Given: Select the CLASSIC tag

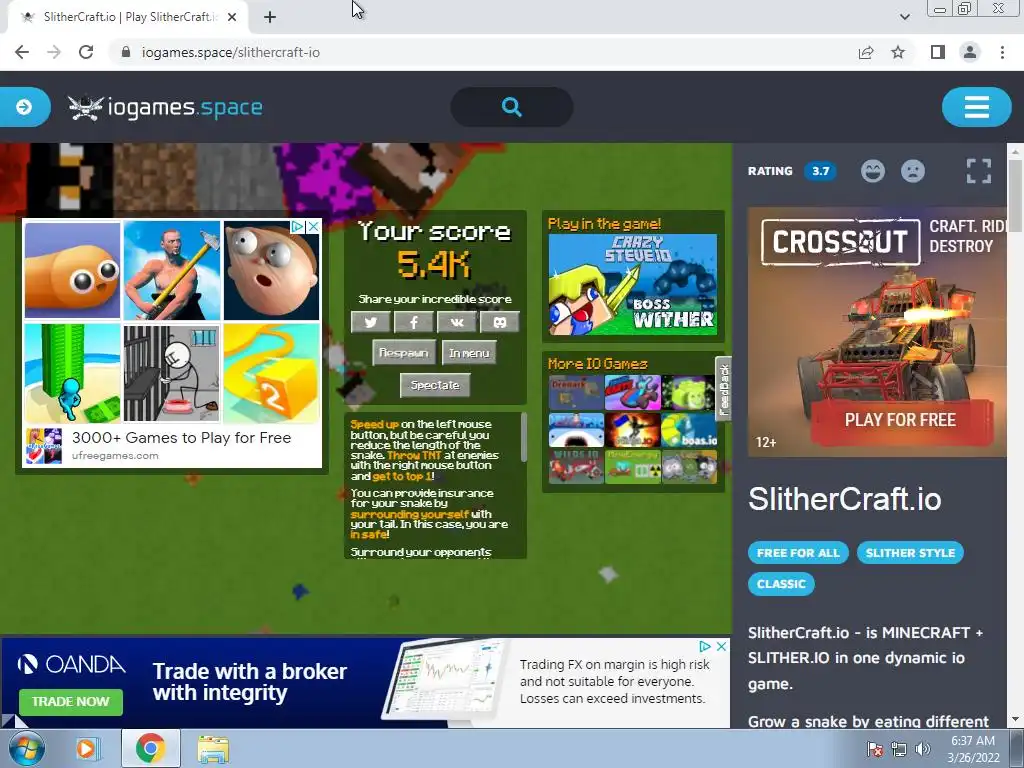Looking at the screenshot, I should point(781,584).
